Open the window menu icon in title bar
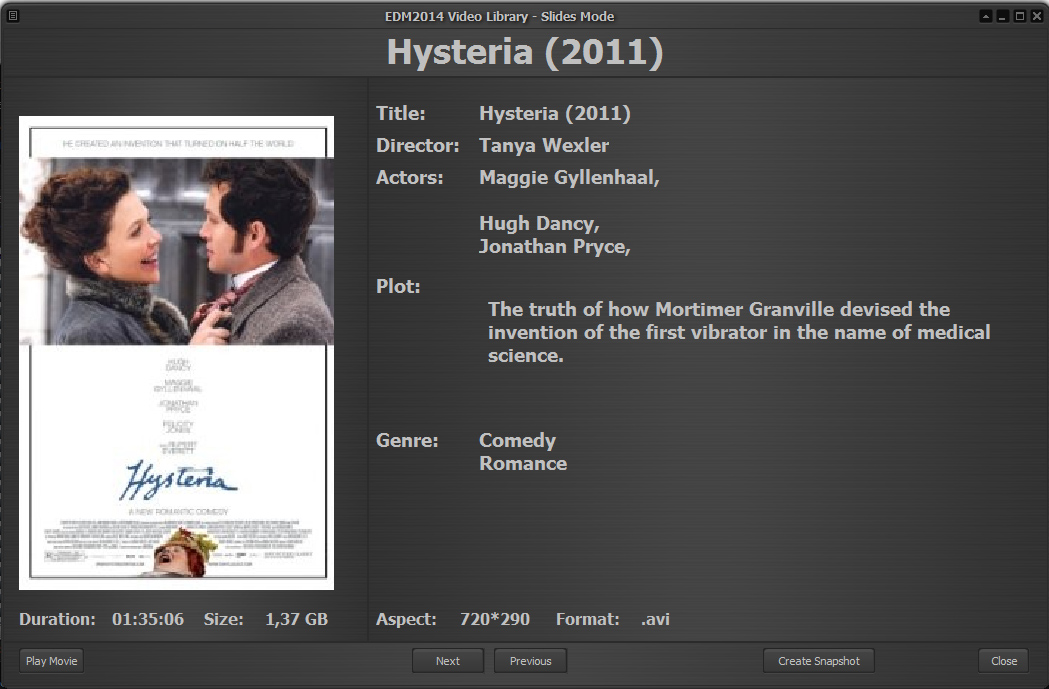 click(13, 16)
